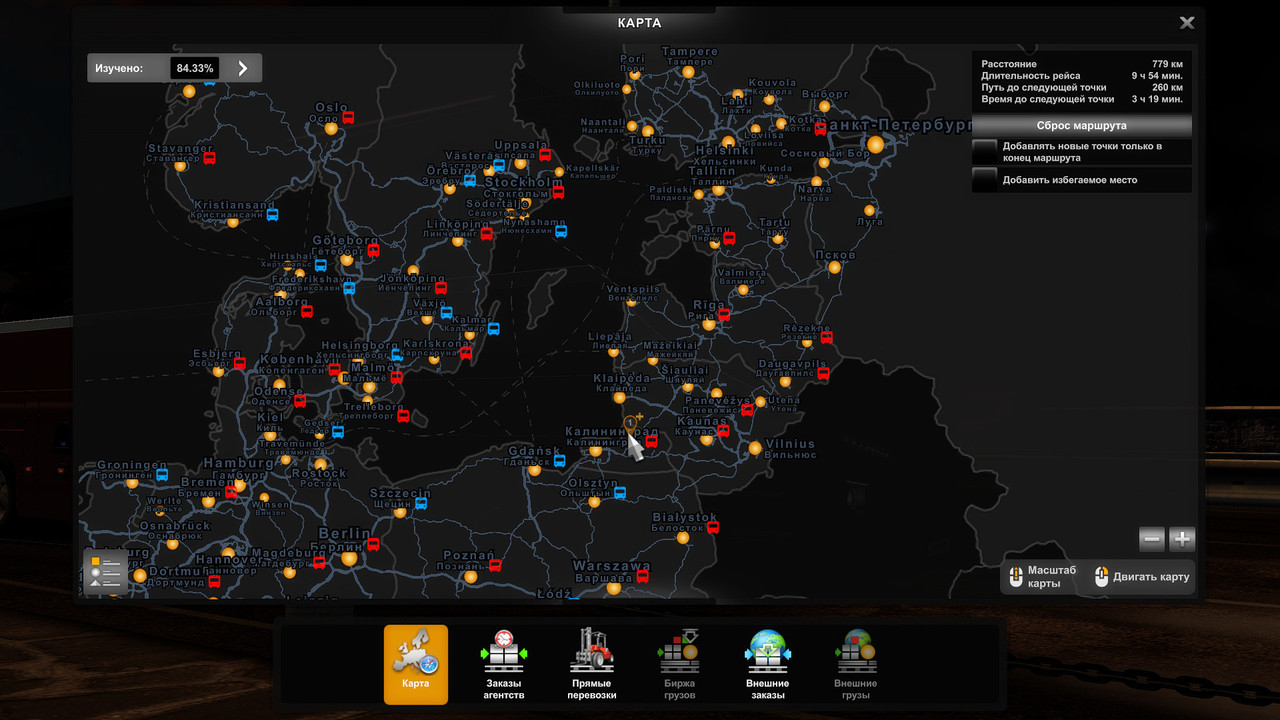Click the Berlin city marker
The height and width of the screenshot is (720, 1280).
(x=349, y=558)
